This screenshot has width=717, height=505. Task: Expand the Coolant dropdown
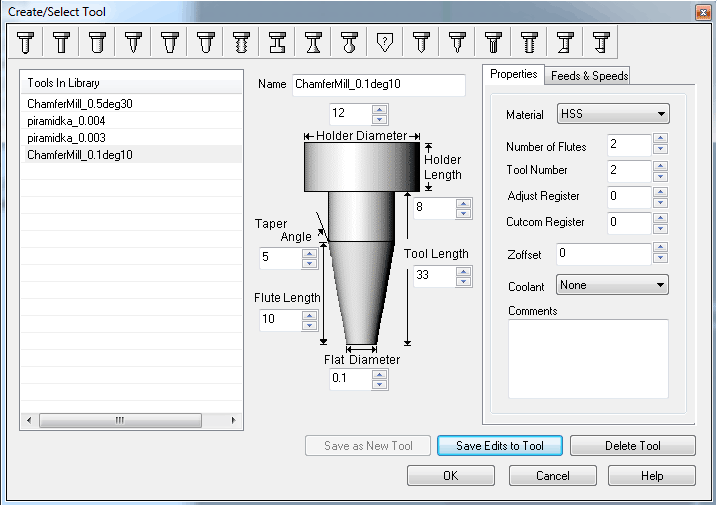coord(612,285)
